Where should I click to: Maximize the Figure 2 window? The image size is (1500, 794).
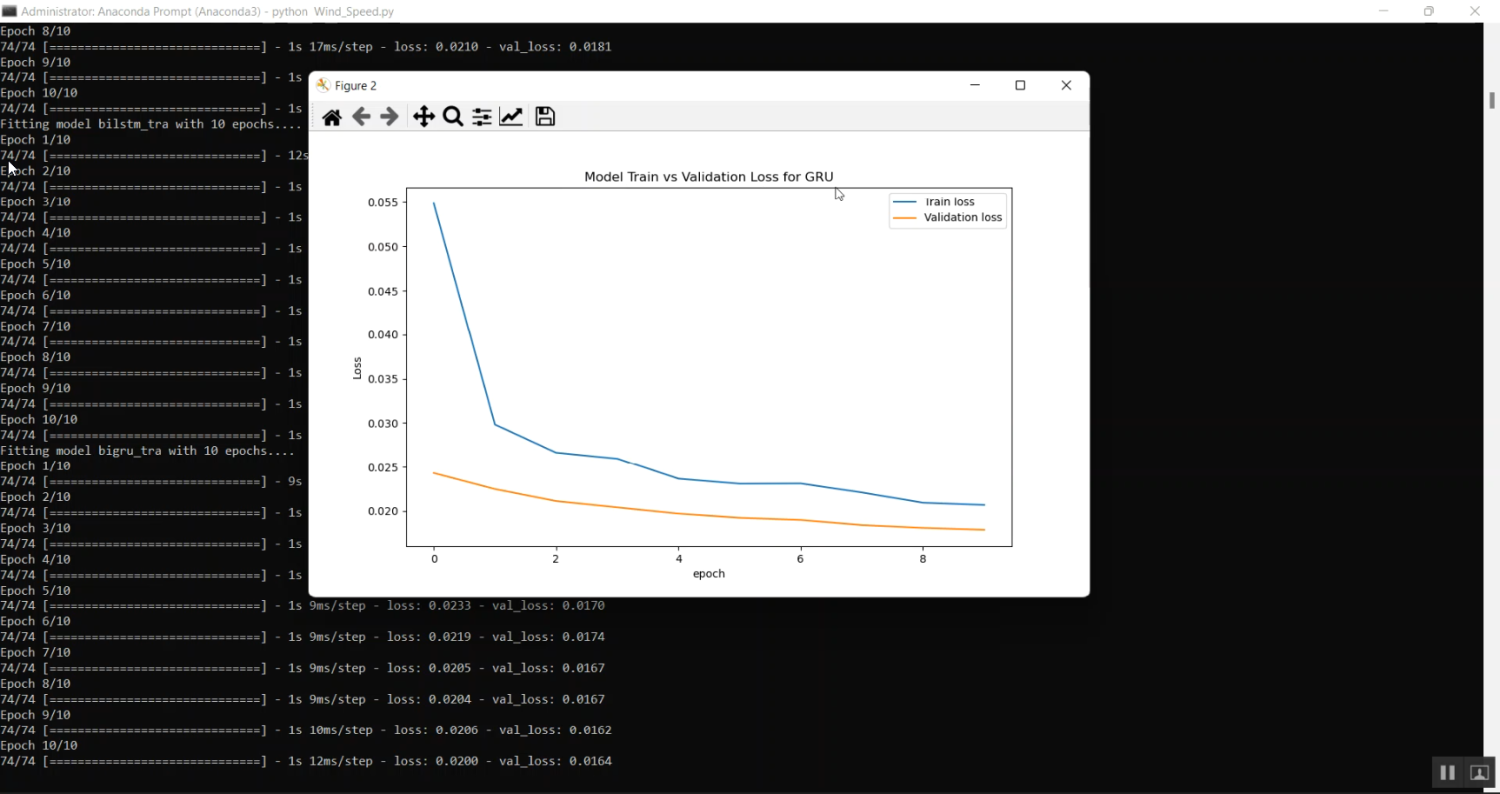tap(1020, 85)
